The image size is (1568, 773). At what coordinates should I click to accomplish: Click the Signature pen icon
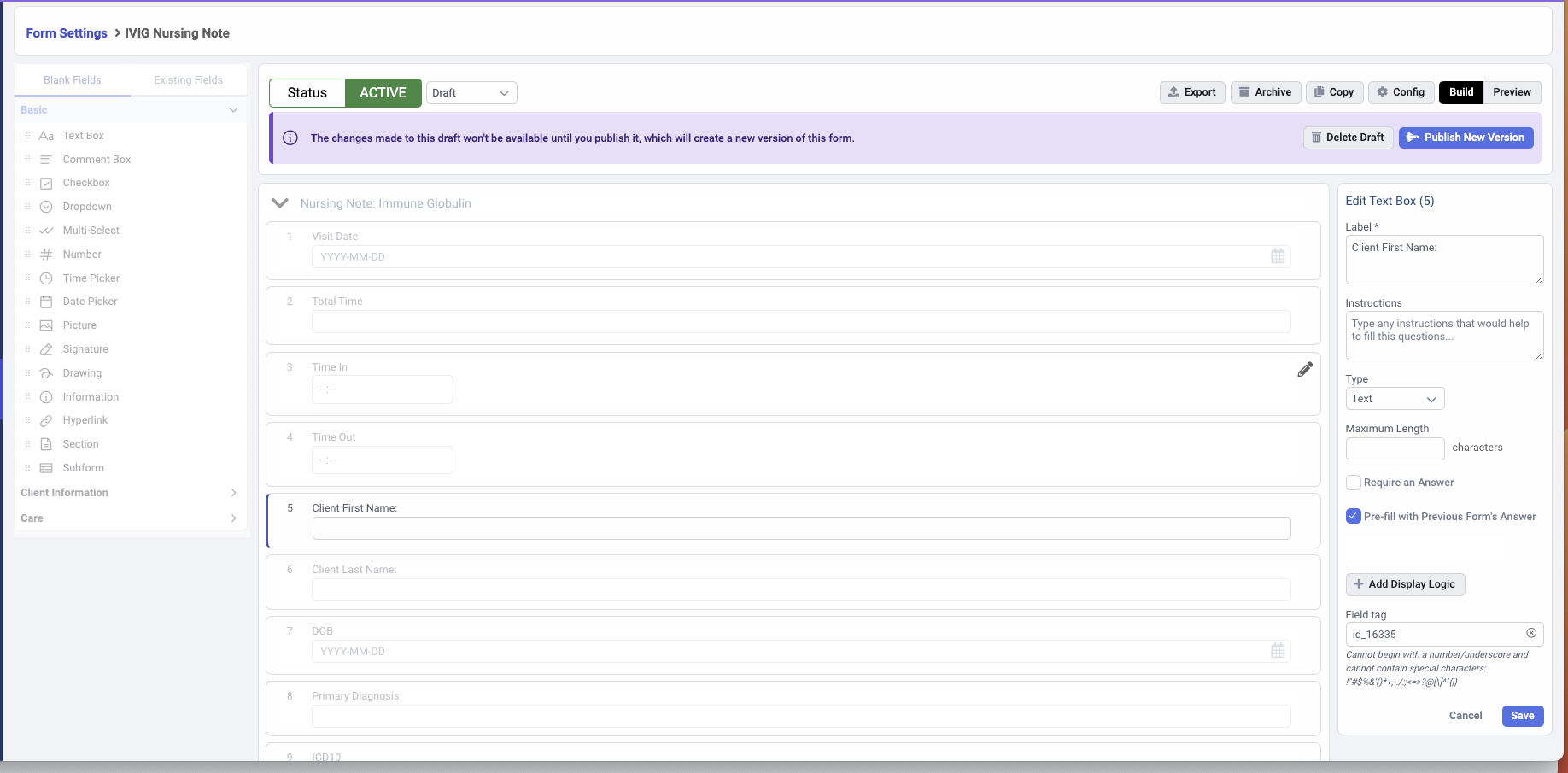pos(46,349)
